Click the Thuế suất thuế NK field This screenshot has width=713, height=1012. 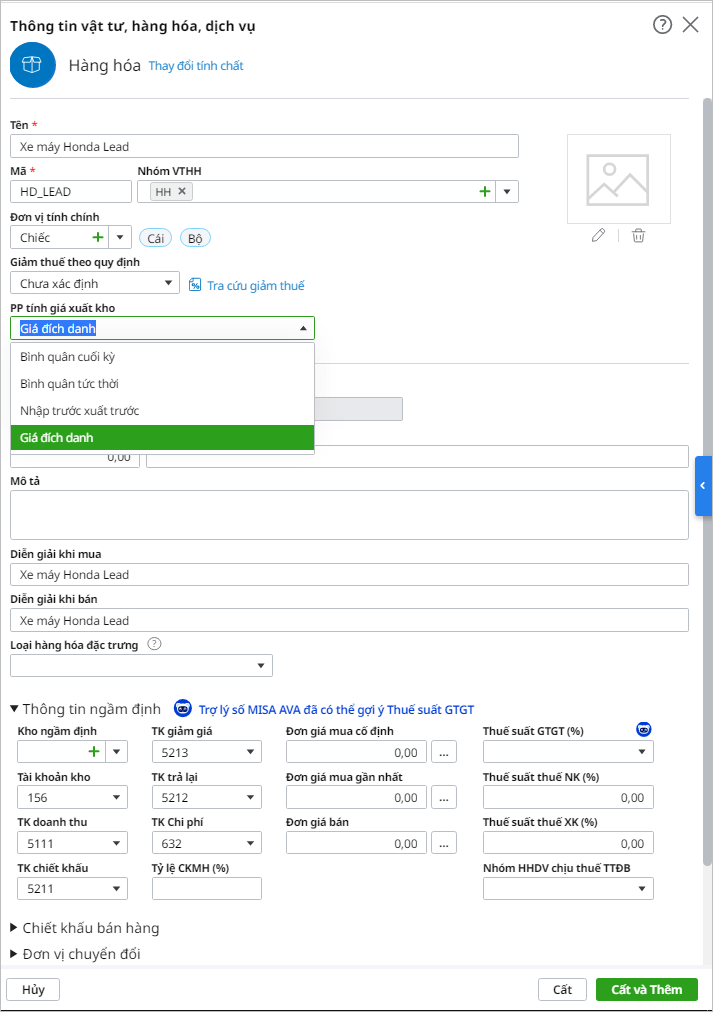(x=568, y=798)
